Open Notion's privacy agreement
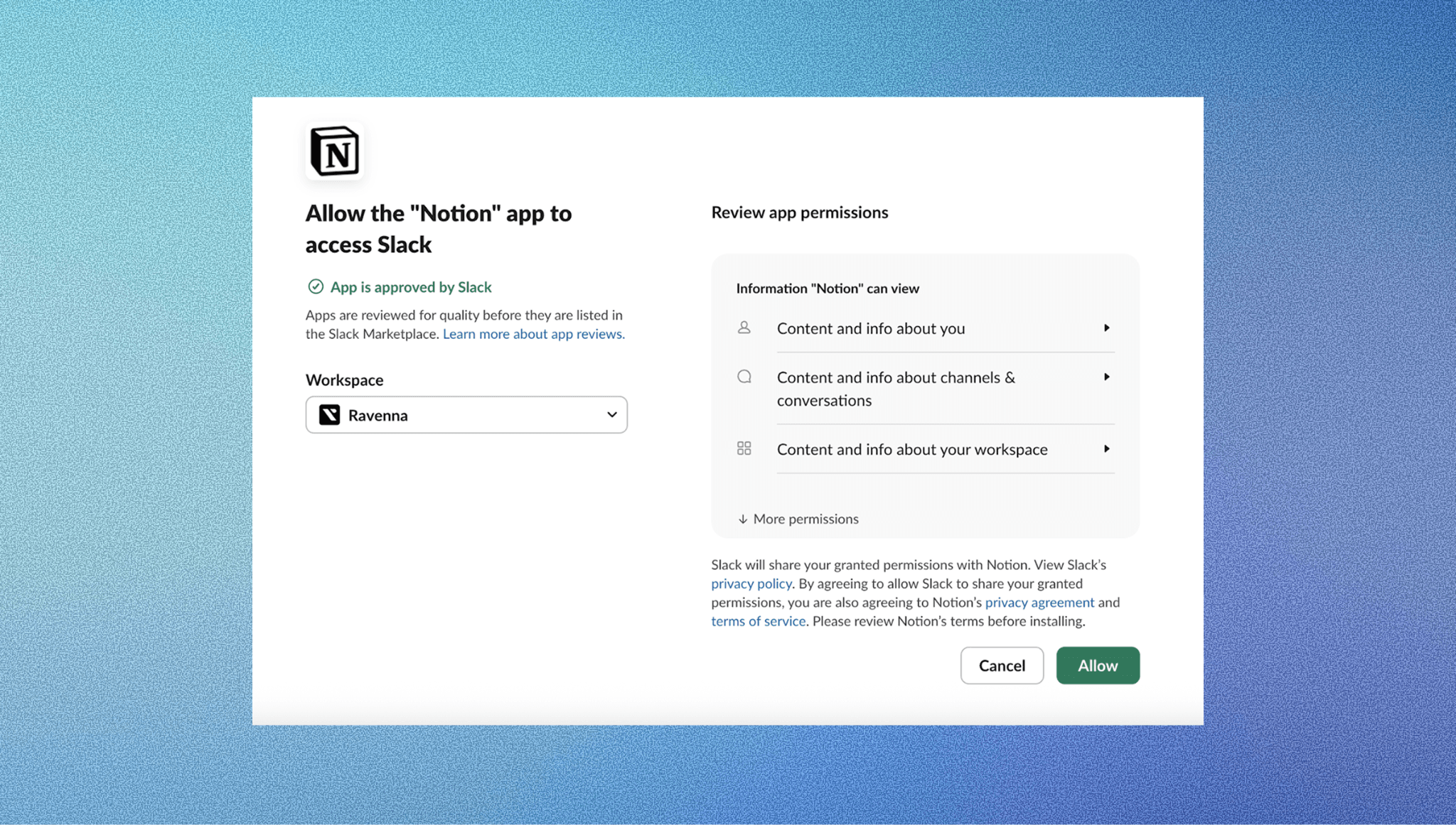Image resolution: width=1456 pixels, height=825 pixels. [1039, 602]
